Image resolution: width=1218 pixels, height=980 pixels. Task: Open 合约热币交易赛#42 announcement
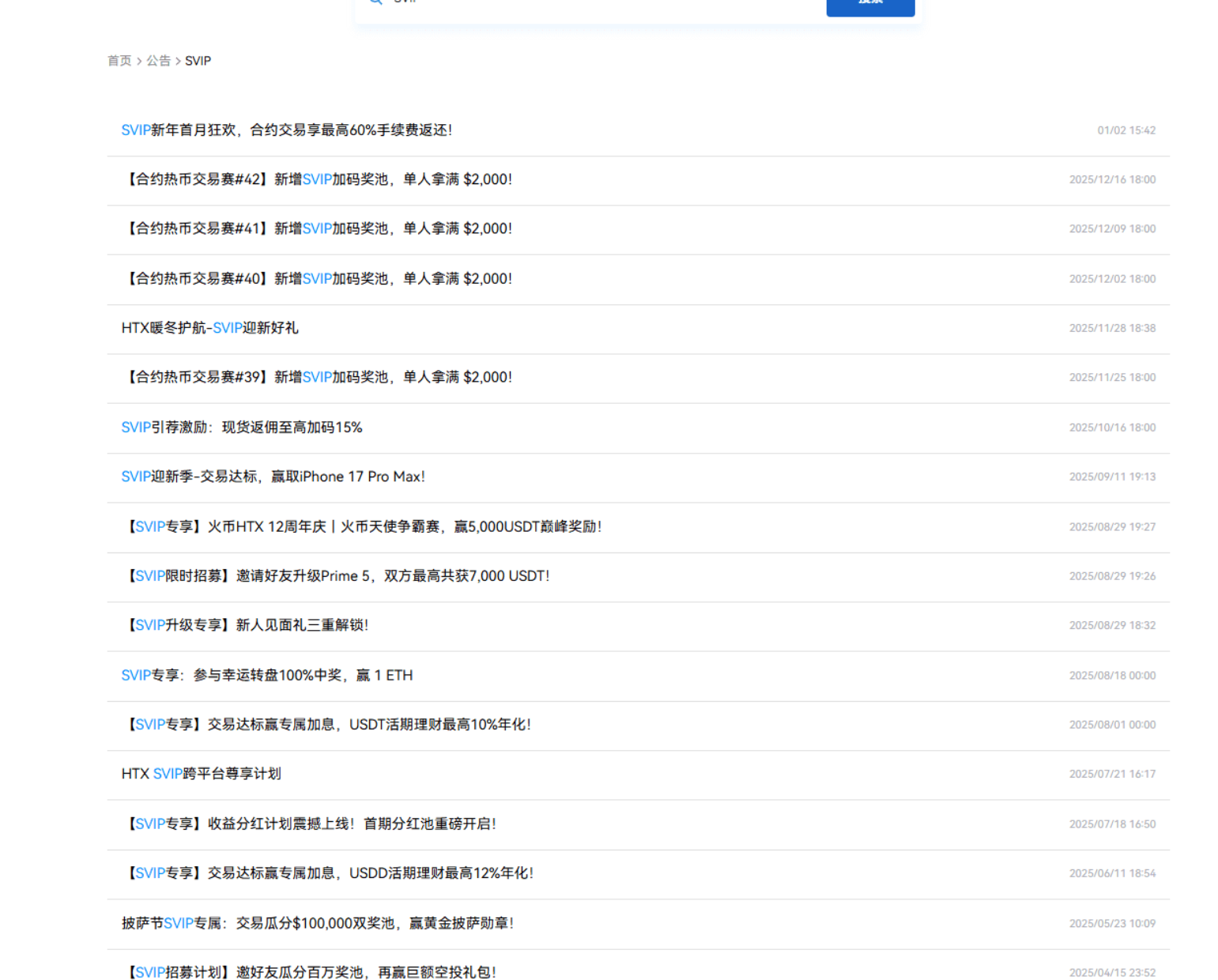click(x=316, y=179)
